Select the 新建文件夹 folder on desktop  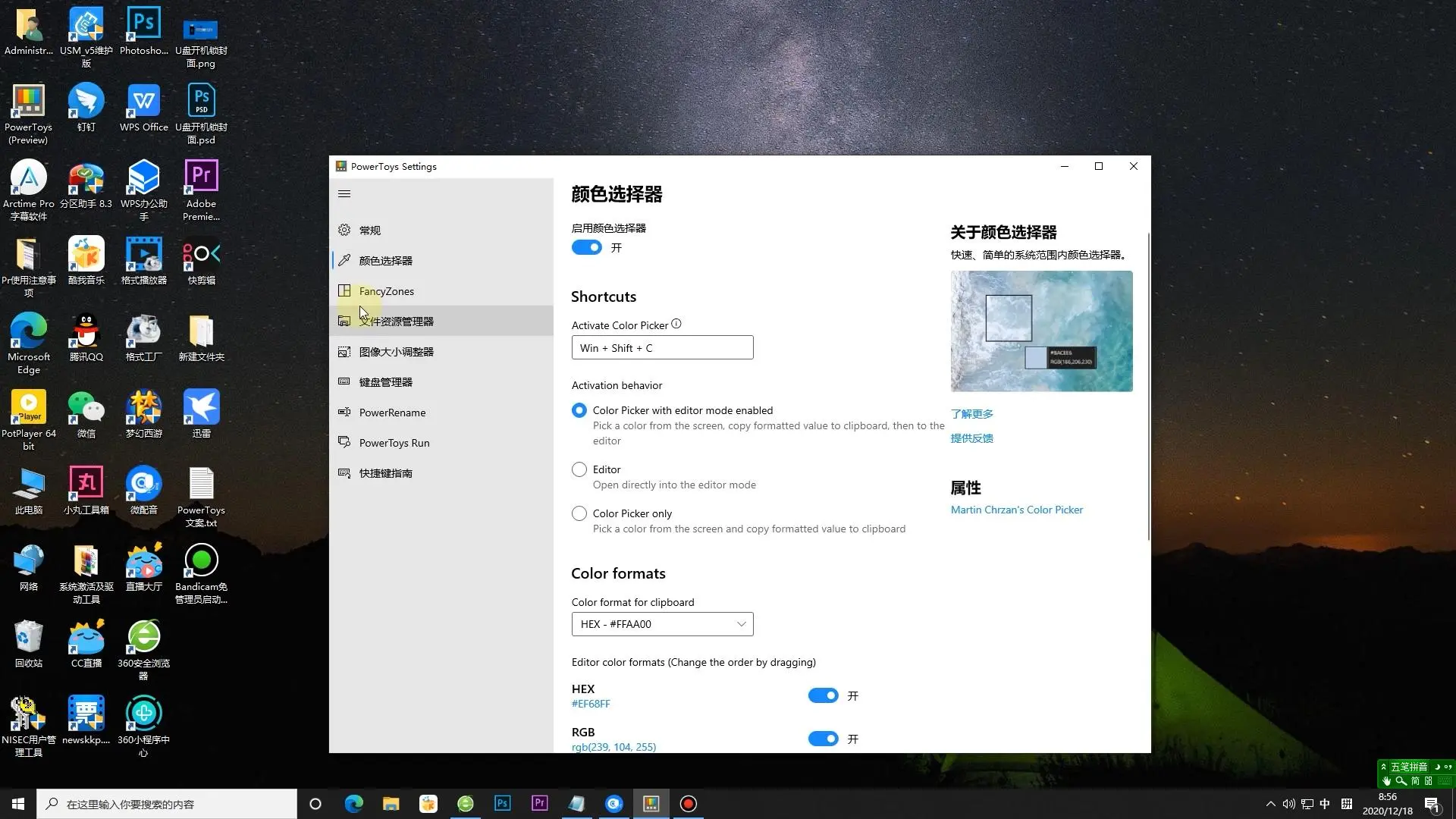pos(201,337)
